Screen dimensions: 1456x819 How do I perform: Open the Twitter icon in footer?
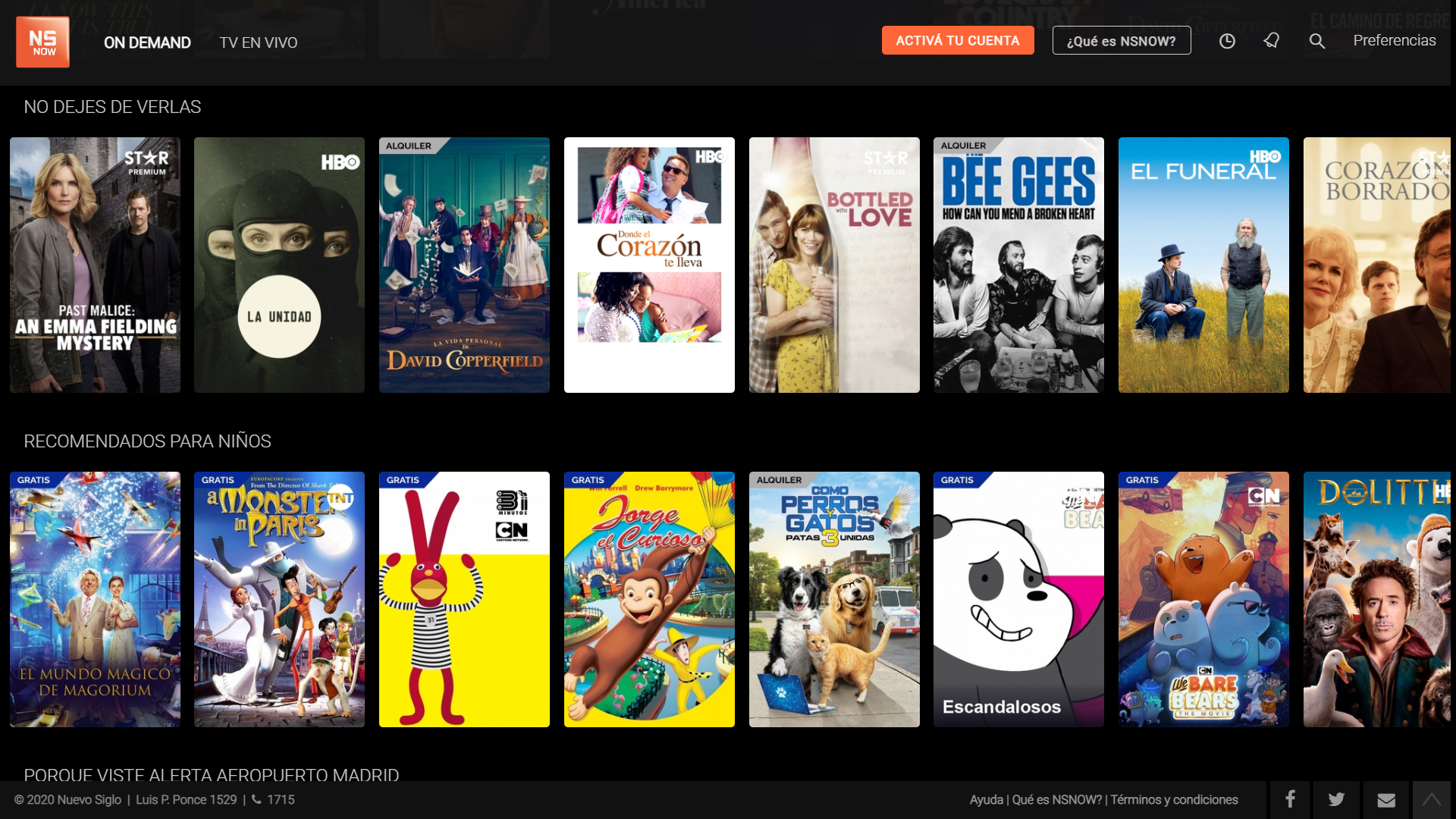pos(1336,799)
